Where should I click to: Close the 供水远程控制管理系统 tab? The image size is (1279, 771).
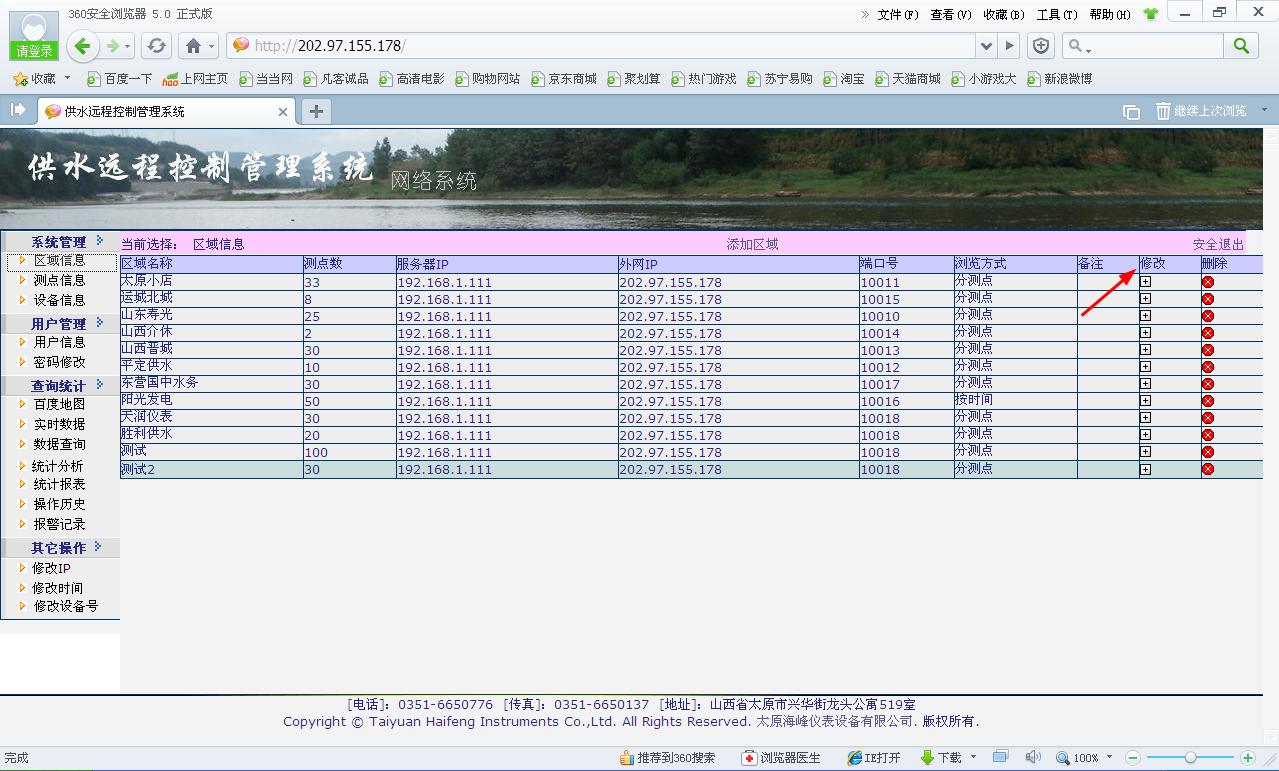[x=283, y=112]
